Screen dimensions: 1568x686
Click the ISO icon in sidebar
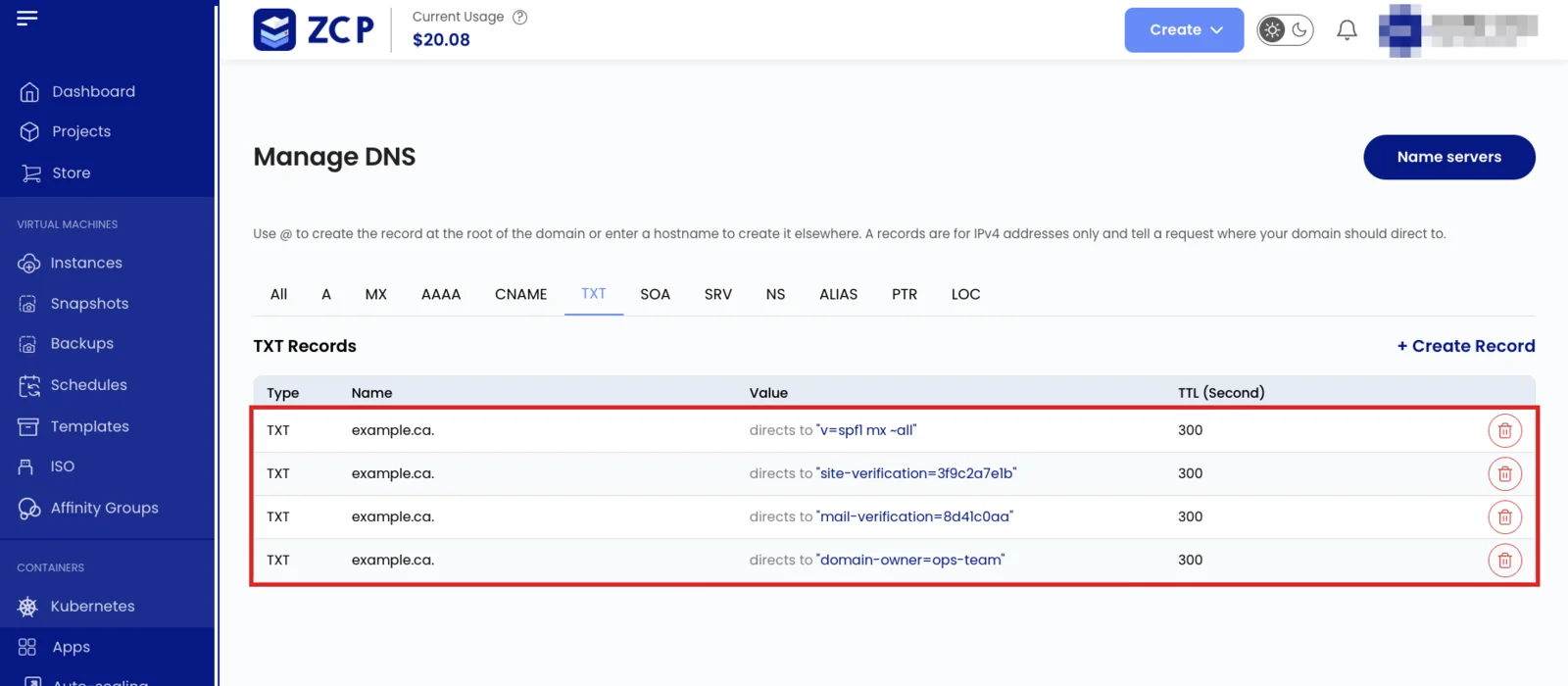26,466
